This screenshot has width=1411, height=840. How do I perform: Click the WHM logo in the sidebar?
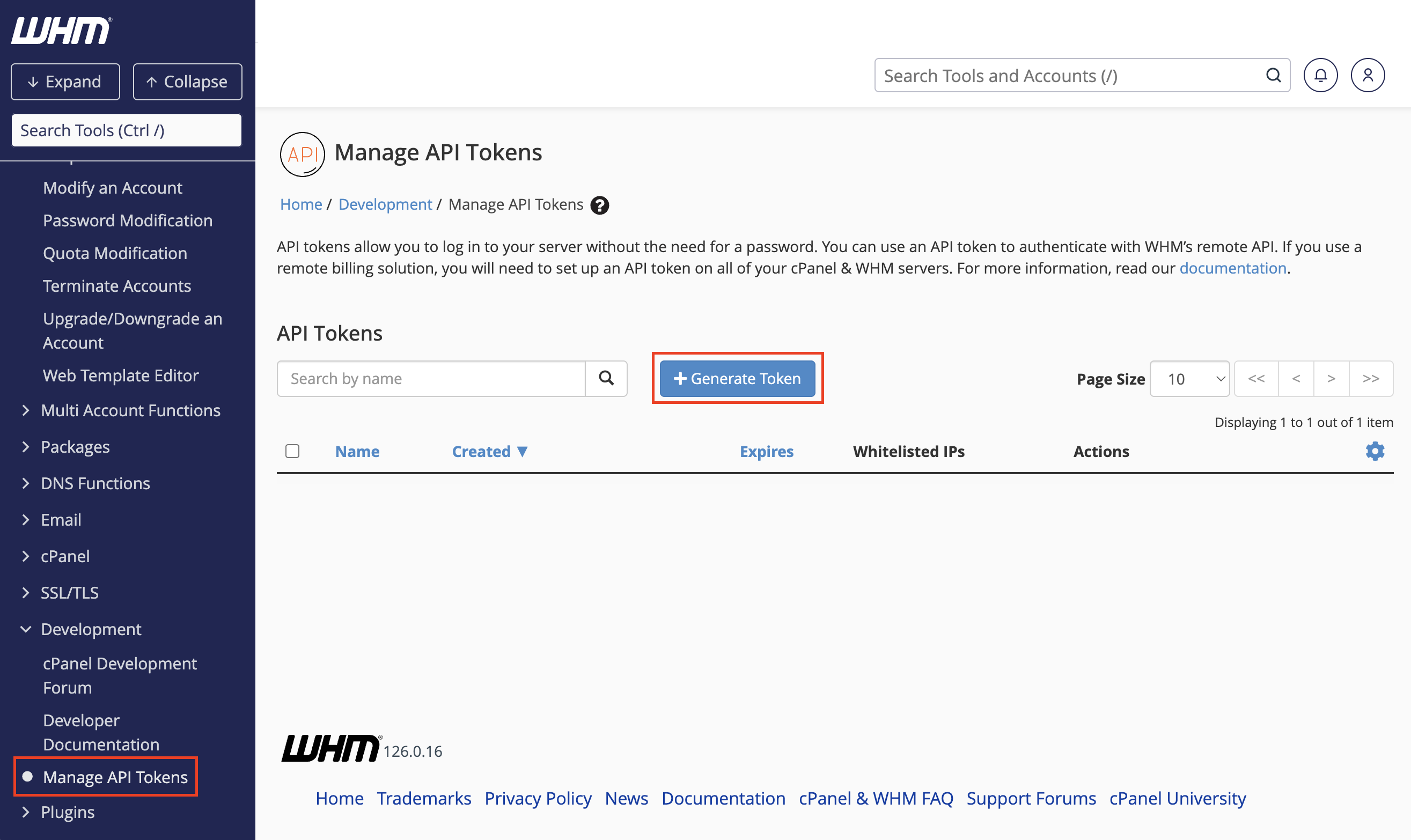[x=61, y=31]
